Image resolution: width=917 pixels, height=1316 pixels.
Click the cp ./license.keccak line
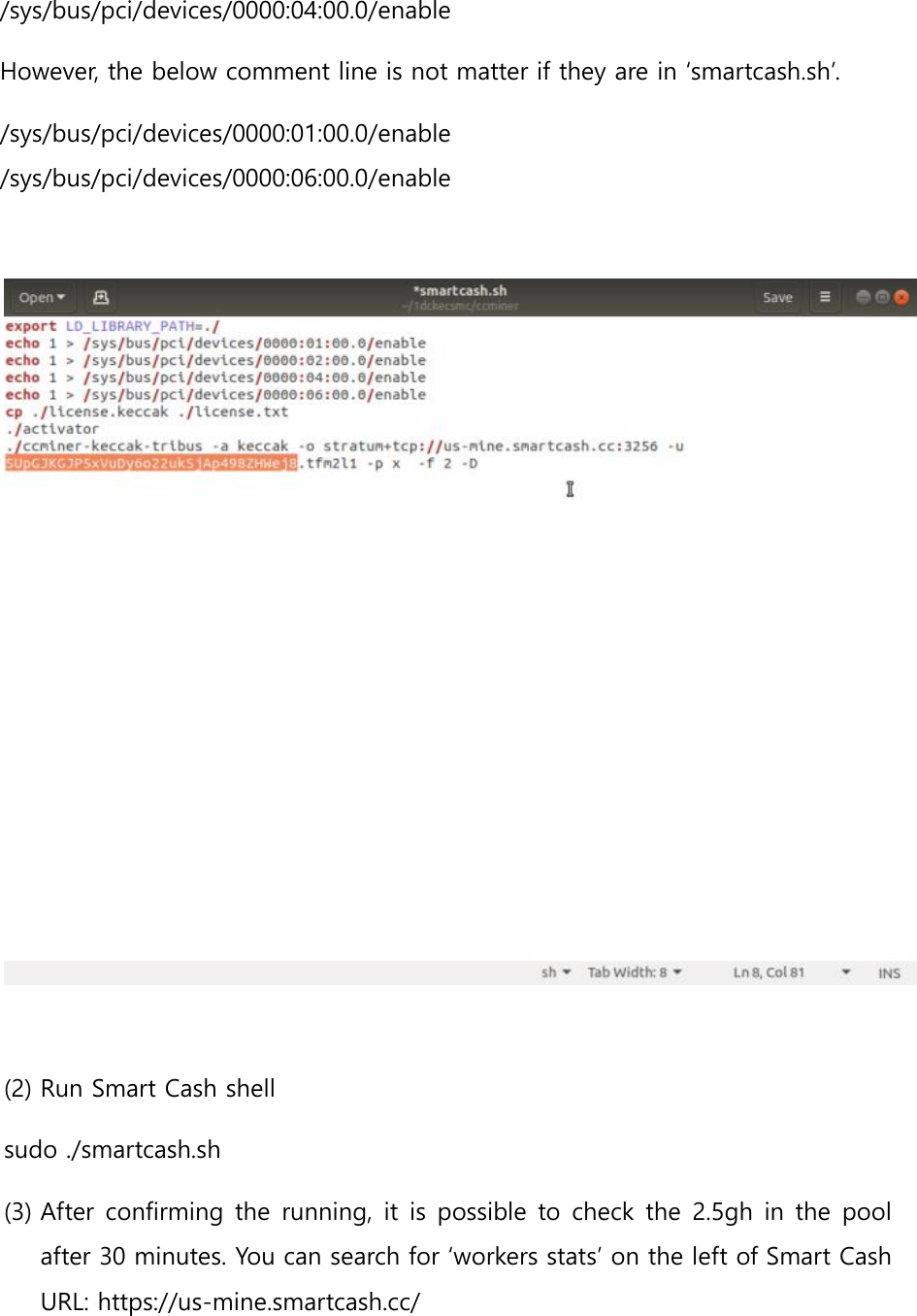pyautogui.click(x=147, y=411)
